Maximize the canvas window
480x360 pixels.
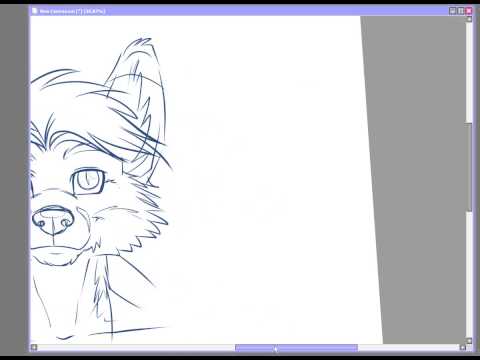pos(461,11)
